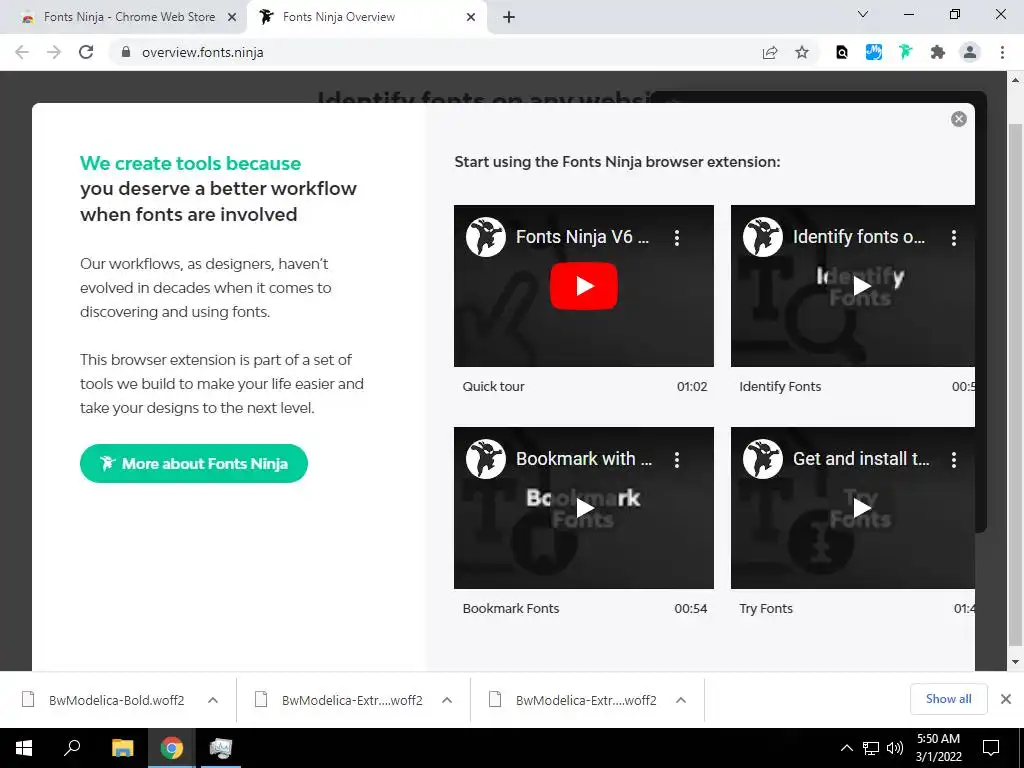Open options menu on Identify fonts video
This screenshot has height=768, width=1024.
(954, 238)
